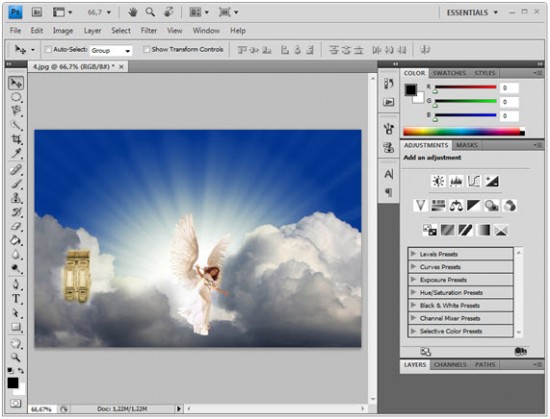Launch Bridge from the application bar
Viewport: 550px width, 419px height.
(36, 12)
